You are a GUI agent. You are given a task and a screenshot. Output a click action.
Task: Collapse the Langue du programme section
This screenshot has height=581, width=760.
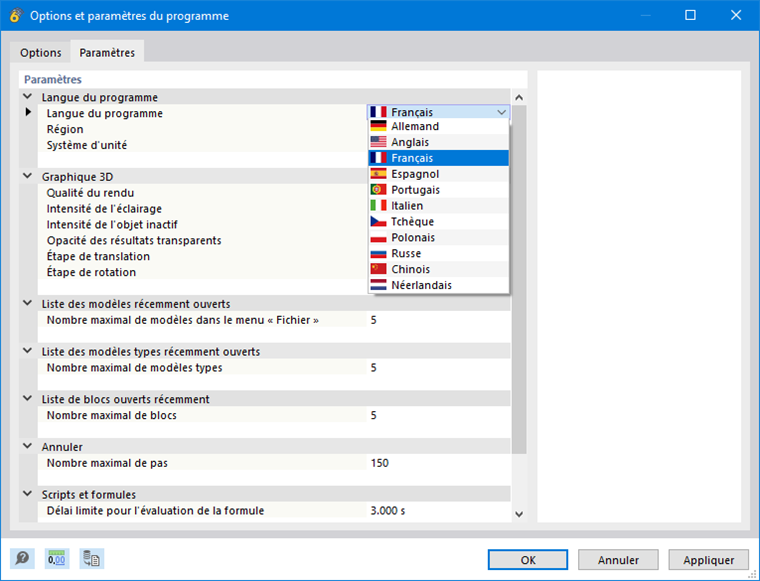point(28,97)
